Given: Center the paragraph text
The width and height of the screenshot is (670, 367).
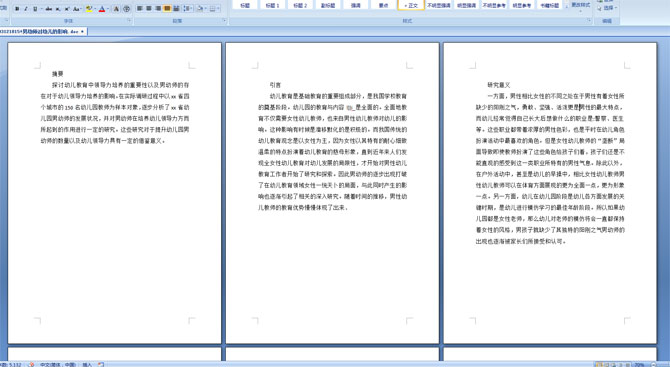Looking at the screenshot, I should [149, 9].
